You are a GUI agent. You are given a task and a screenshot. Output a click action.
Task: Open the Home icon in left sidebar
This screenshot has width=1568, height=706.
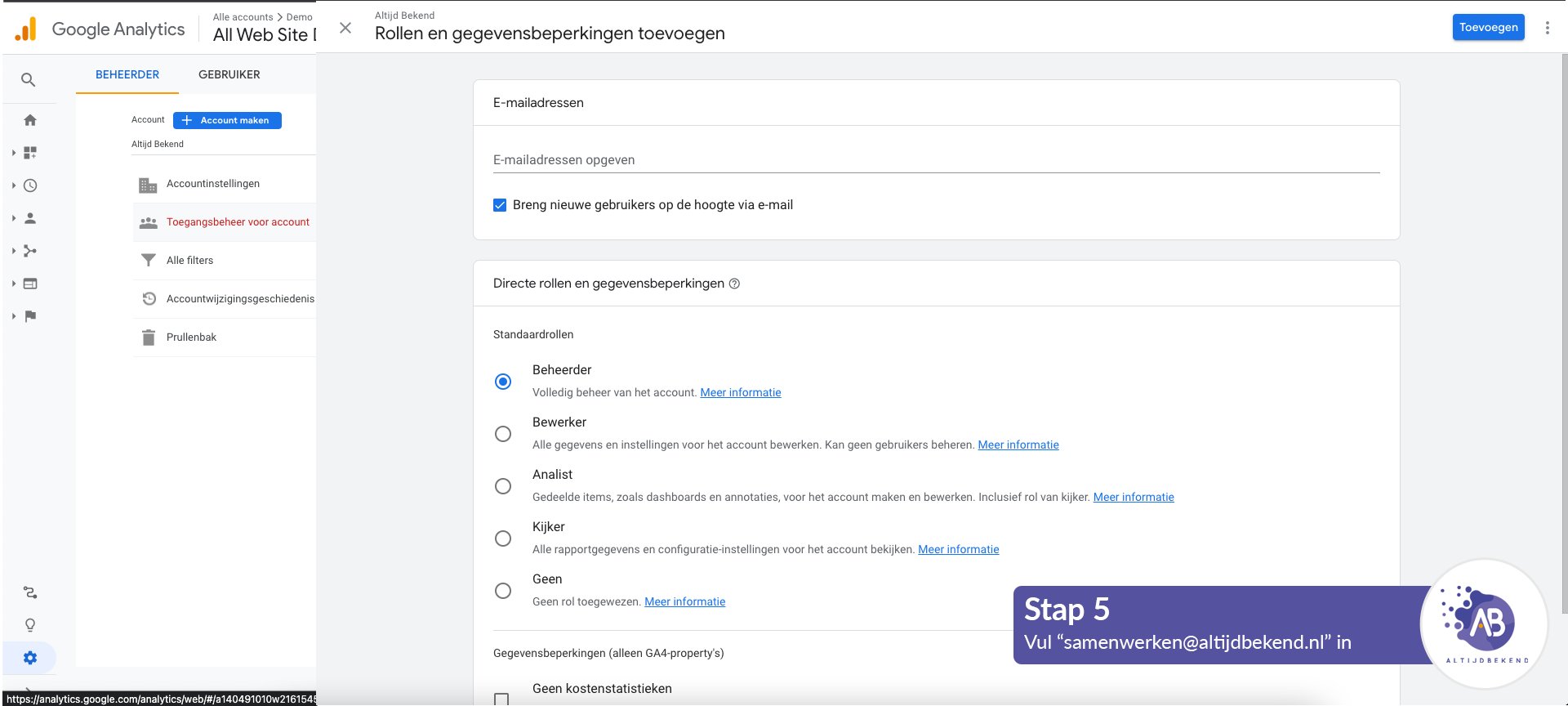[x=30, y=120]
